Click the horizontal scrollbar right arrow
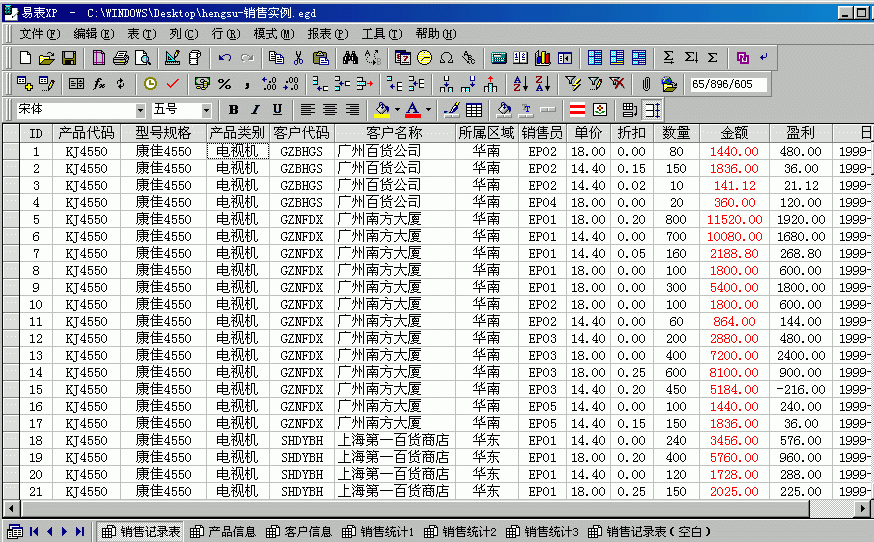Screen dimensions: 874x542 (863, 509)
